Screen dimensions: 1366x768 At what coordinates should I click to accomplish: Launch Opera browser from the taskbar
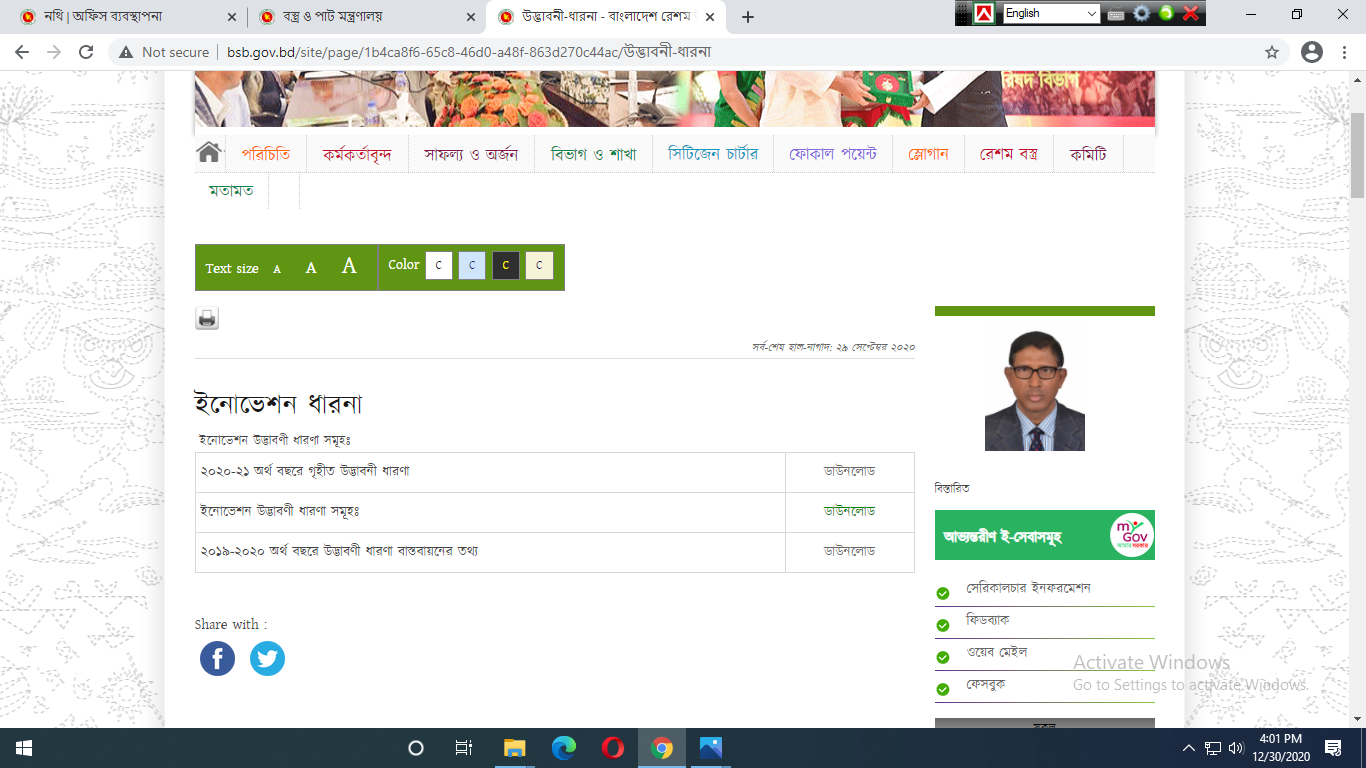point(613,748)
